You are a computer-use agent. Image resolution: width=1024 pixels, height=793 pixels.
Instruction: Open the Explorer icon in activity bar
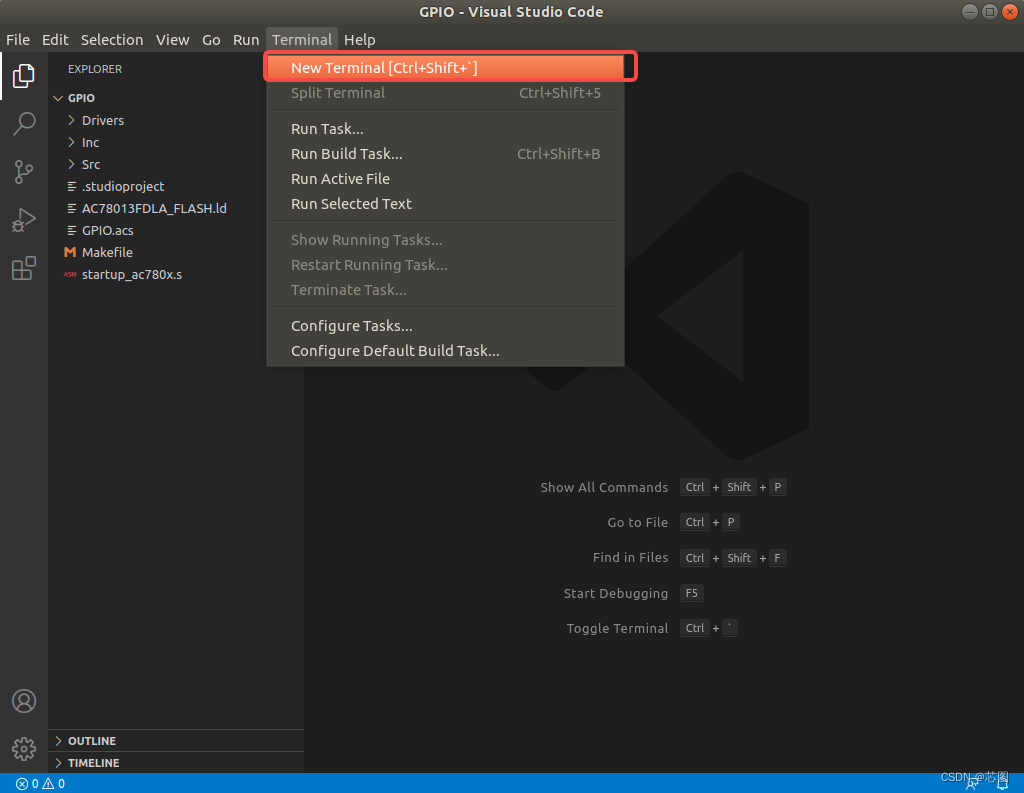coord(23,74)
